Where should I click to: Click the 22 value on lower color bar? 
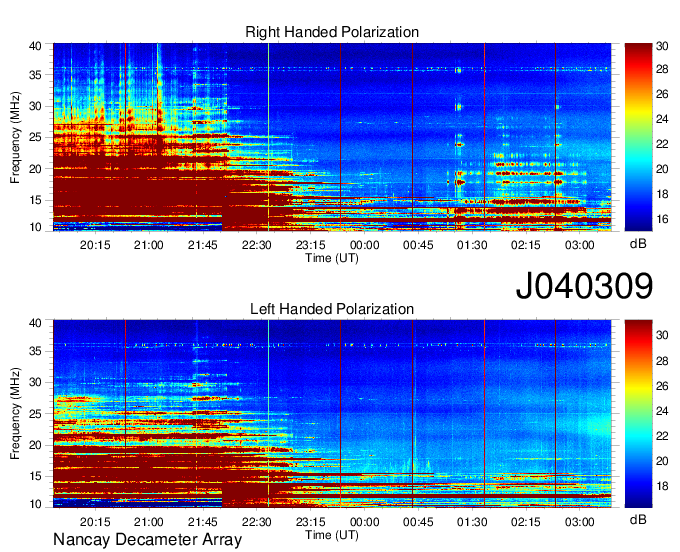pyautogui.click(x=662, y=436)
